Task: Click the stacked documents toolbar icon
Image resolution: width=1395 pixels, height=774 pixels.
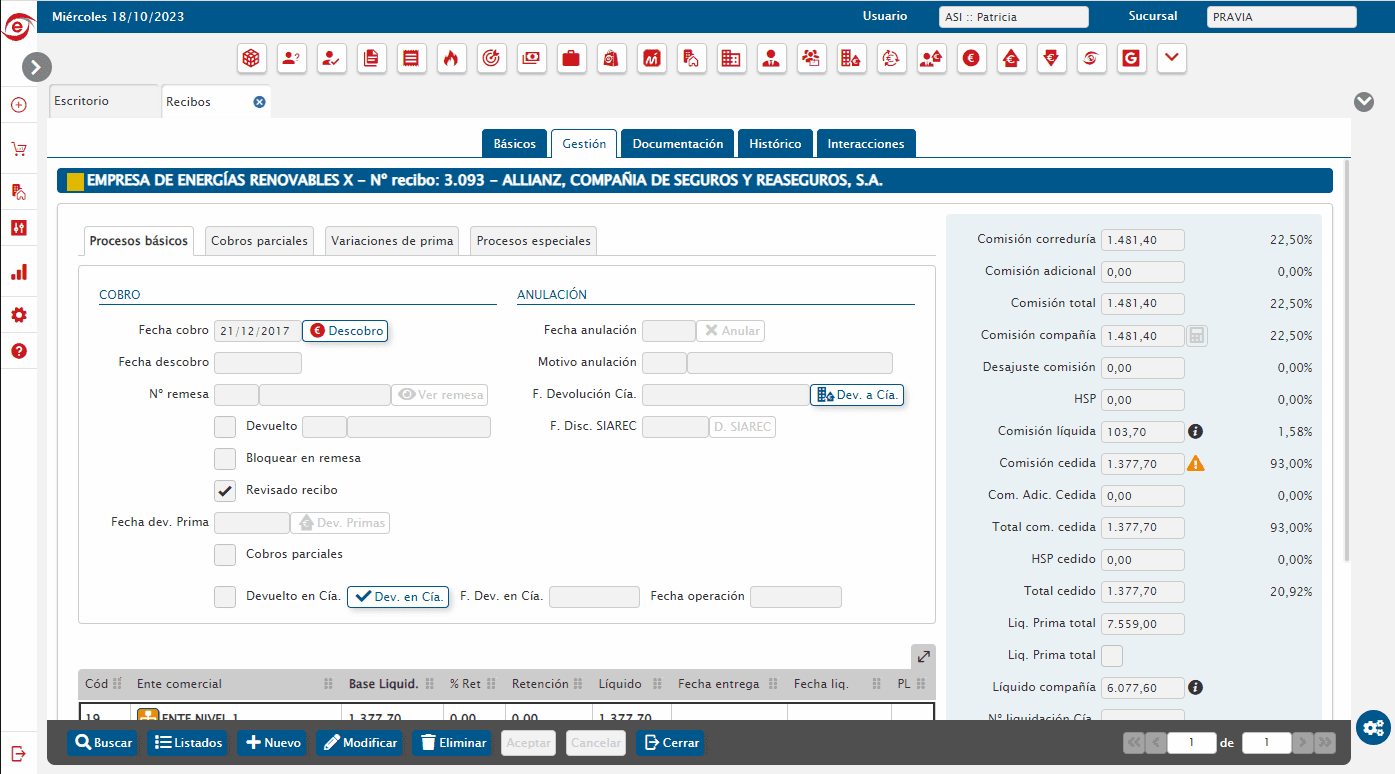Action: pyautogui.click(x=372, y=59)
